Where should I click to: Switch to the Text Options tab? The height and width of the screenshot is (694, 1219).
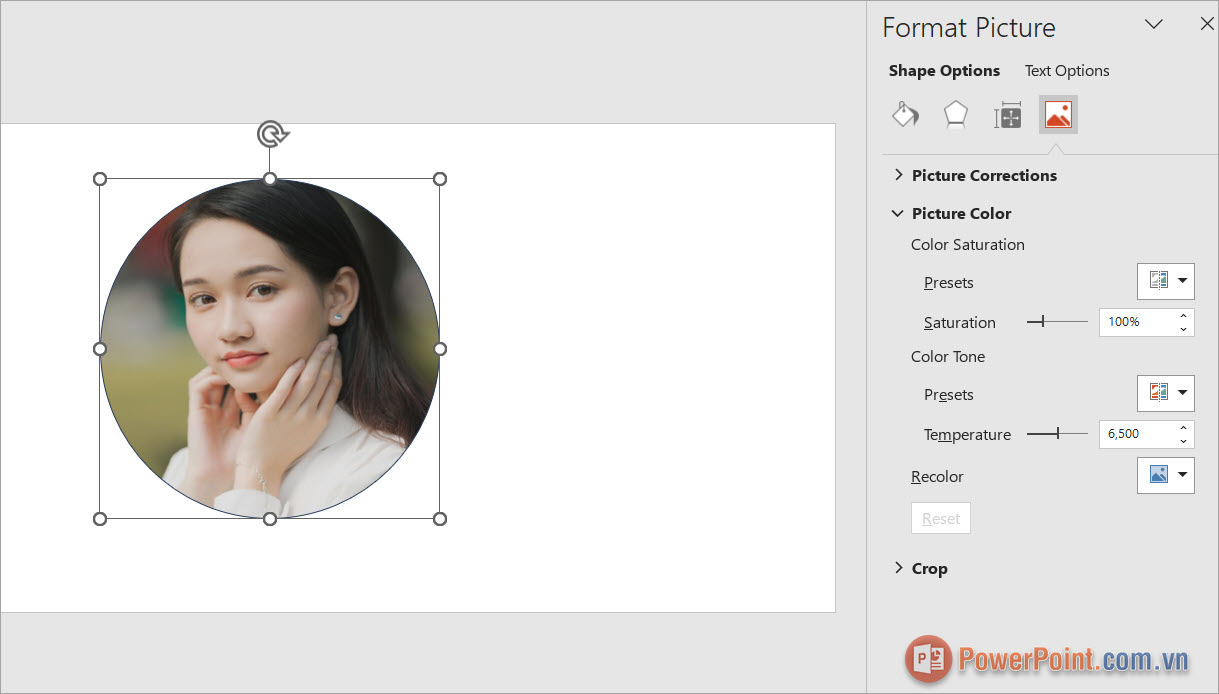tap(1067, 71)
